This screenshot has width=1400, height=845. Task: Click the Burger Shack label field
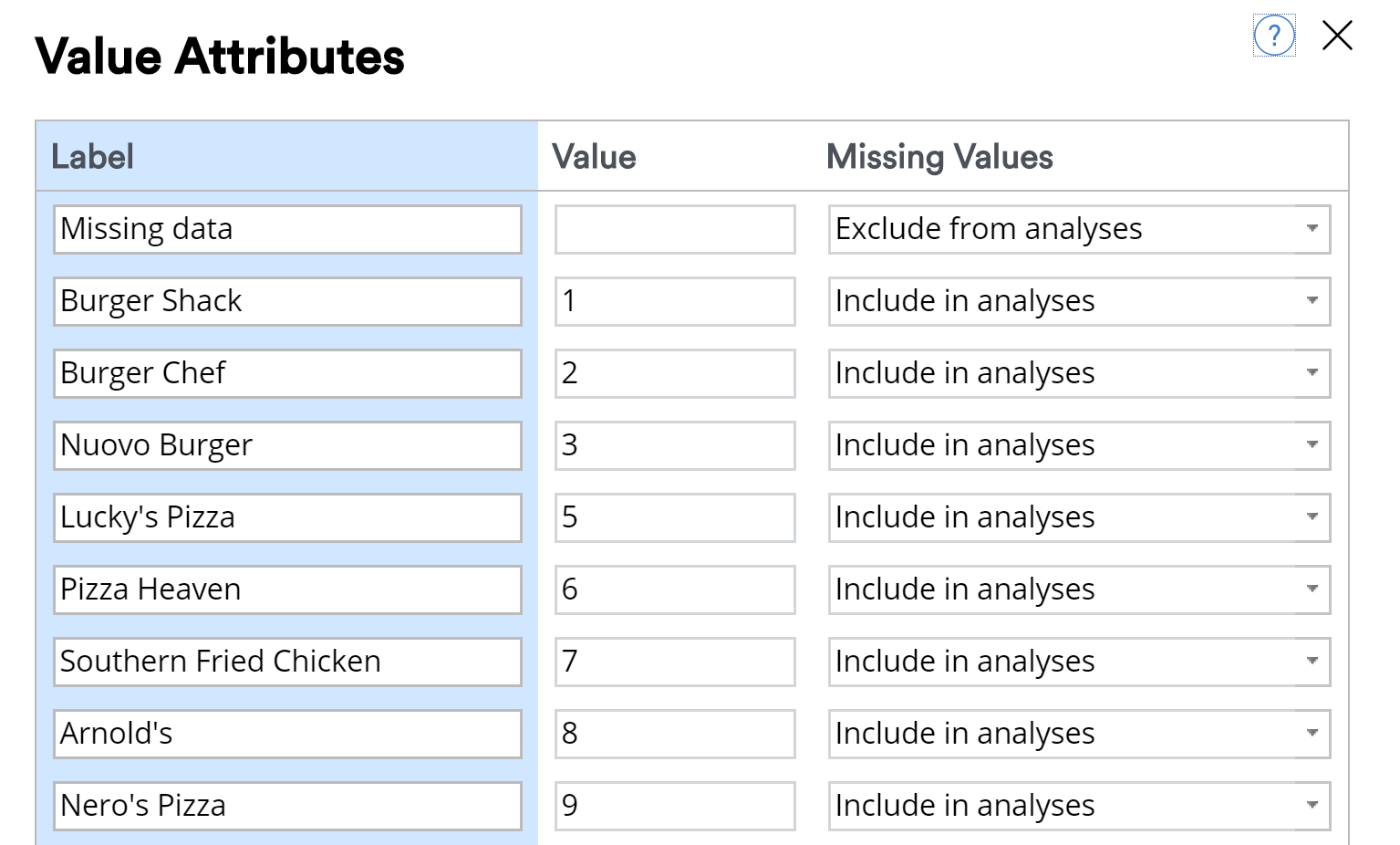(x=286, y=301)
